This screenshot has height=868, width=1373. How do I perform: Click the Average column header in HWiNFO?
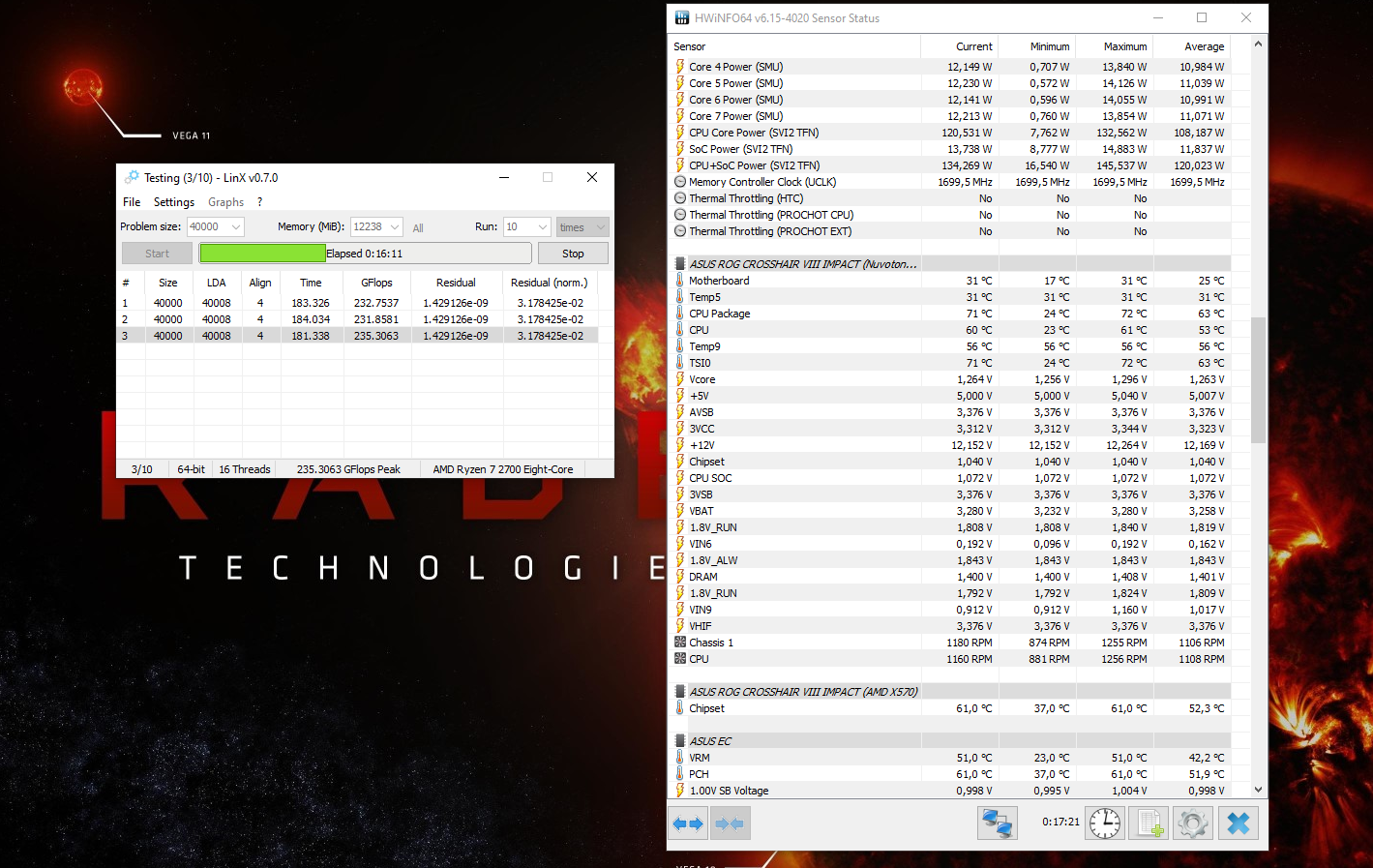[1192, 46]
